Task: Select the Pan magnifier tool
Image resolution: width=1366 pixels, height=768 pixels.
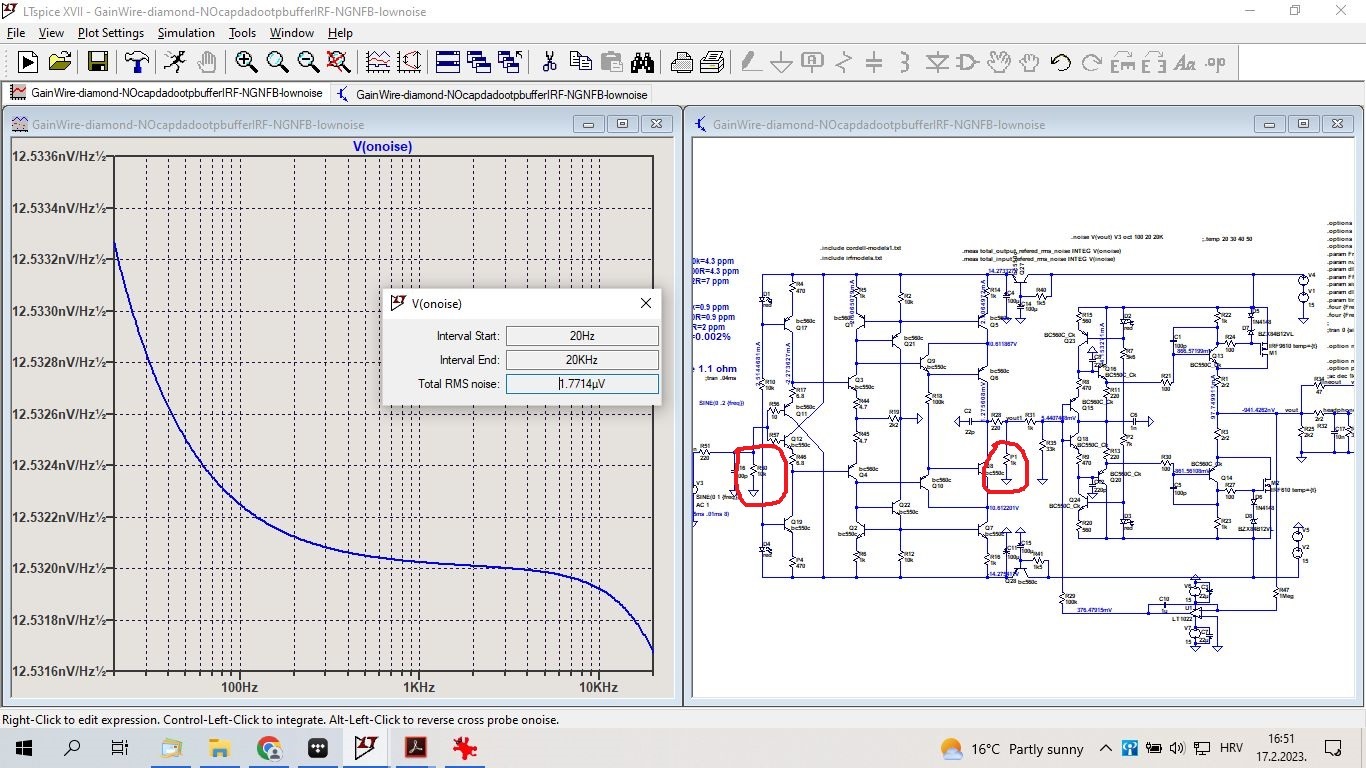Action: click(277, 62)
